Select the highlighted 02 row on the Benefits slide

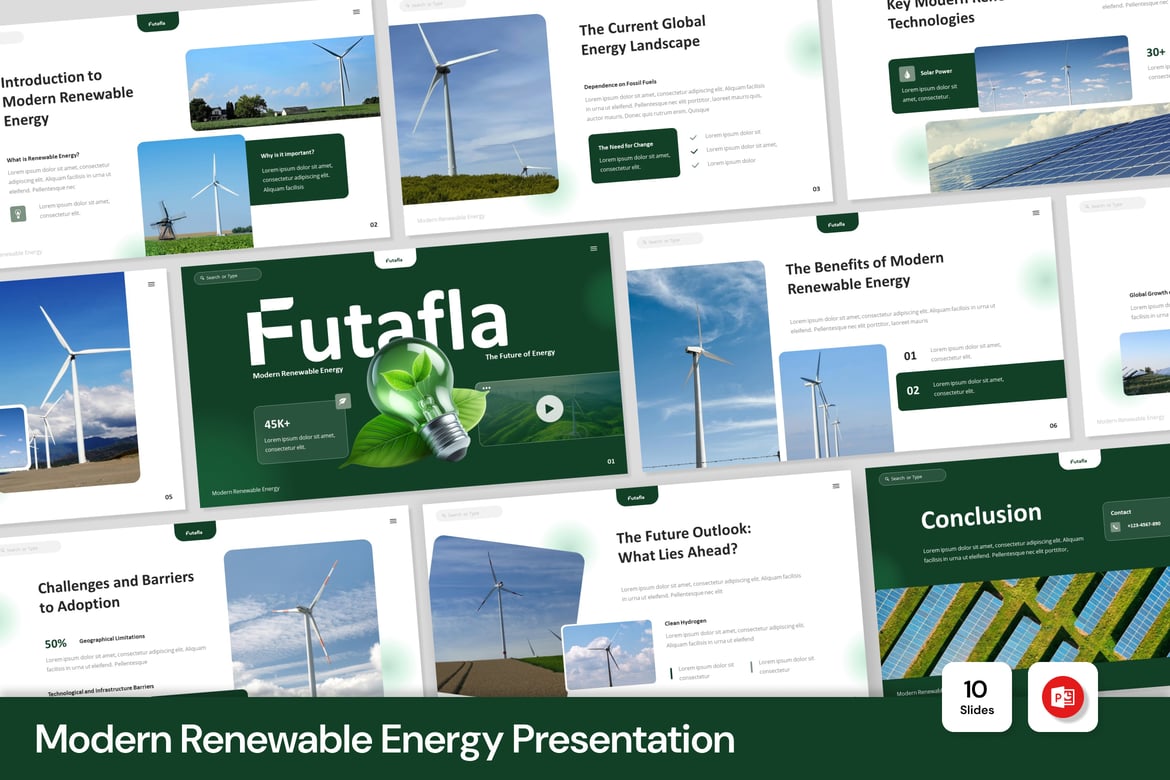click(x=980, y=386)
